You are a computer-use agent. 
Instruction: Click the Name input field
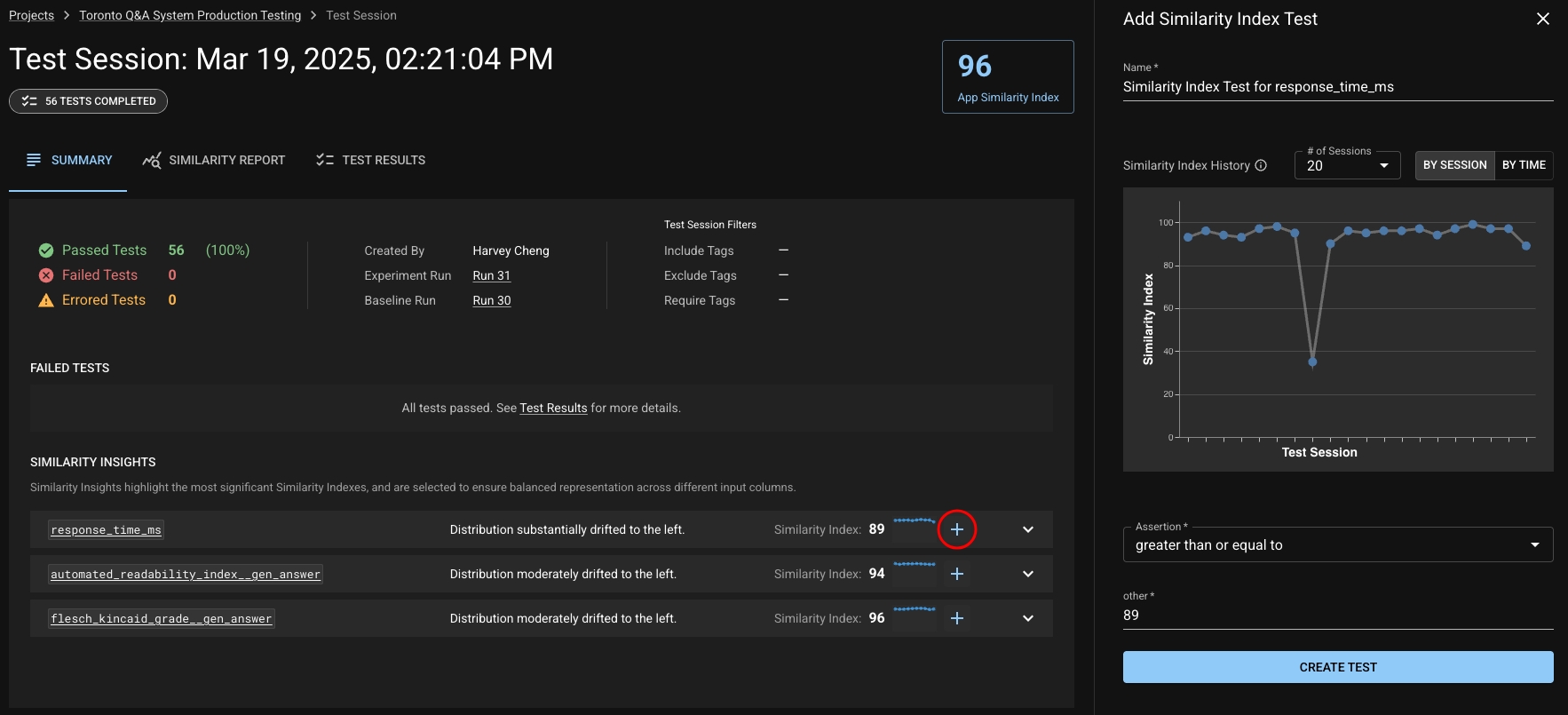(1337, 87)
